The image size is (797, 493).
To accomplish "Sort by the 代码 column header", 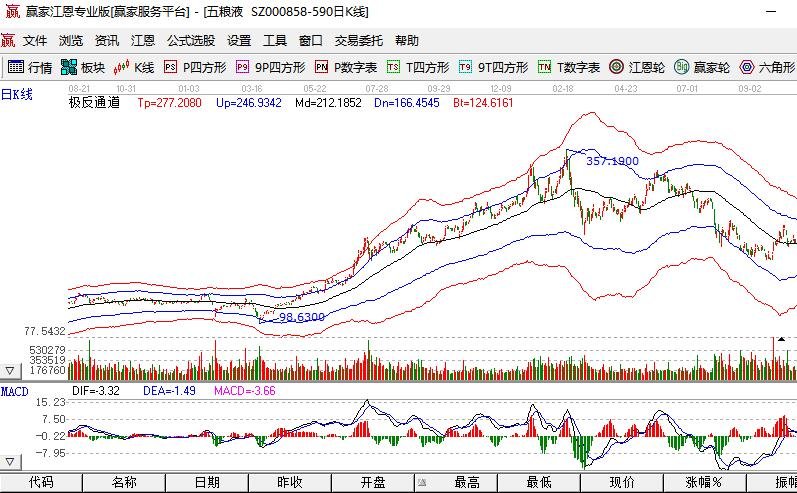I will (x=41, y=482).
